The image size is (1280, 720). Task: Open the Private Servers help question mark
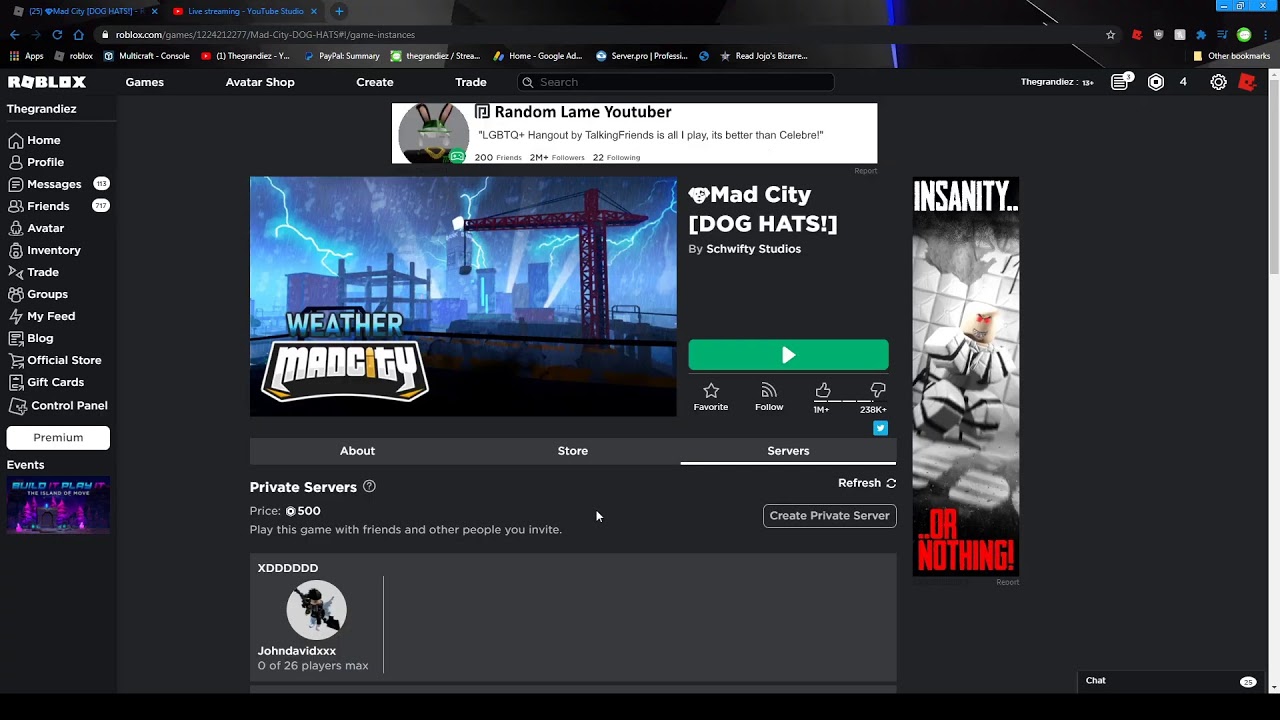coord(369,486)
